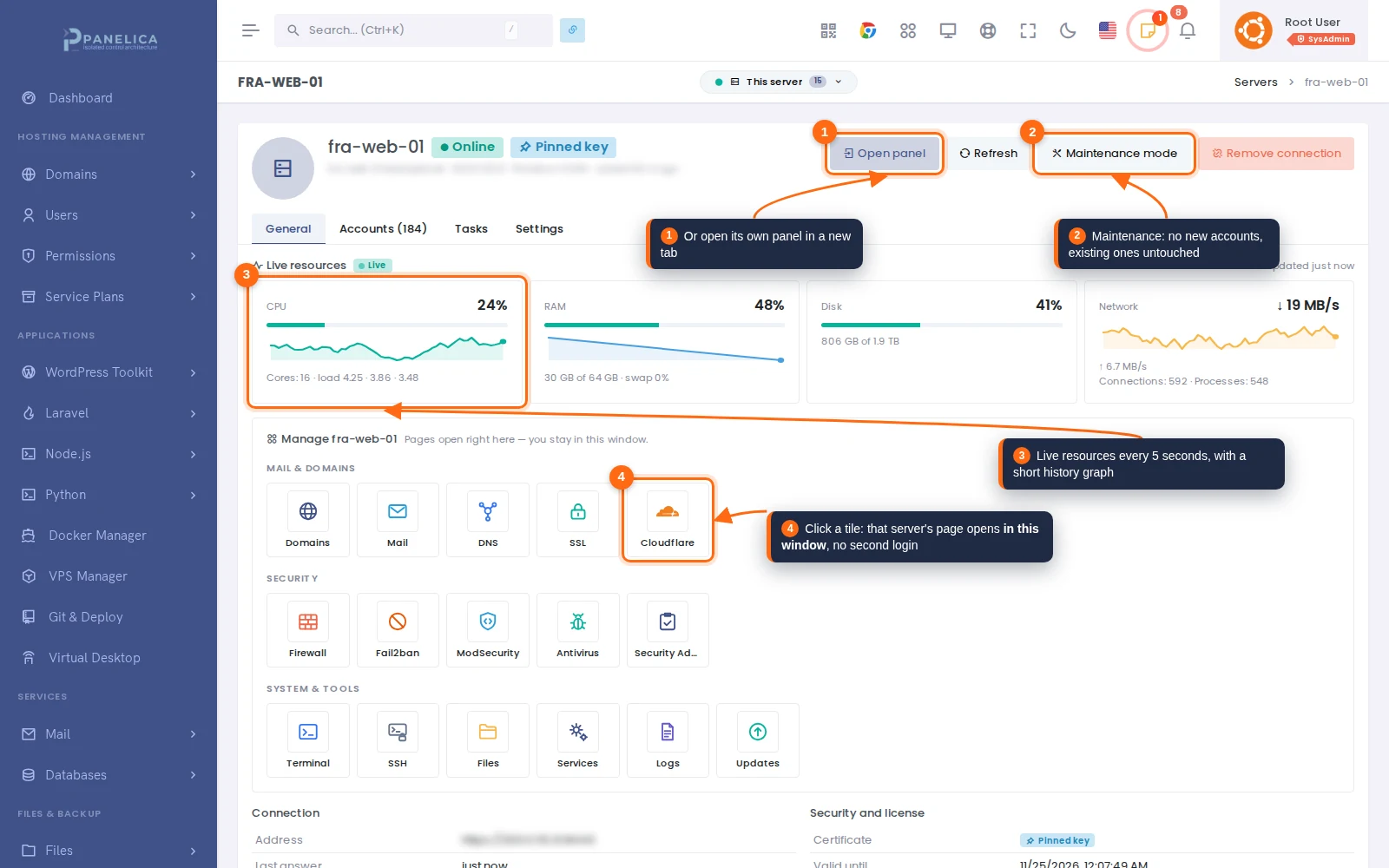Viewport: 1389px width, 868px height.
Task: Open the notifications bell
Action: (1188, 30)
